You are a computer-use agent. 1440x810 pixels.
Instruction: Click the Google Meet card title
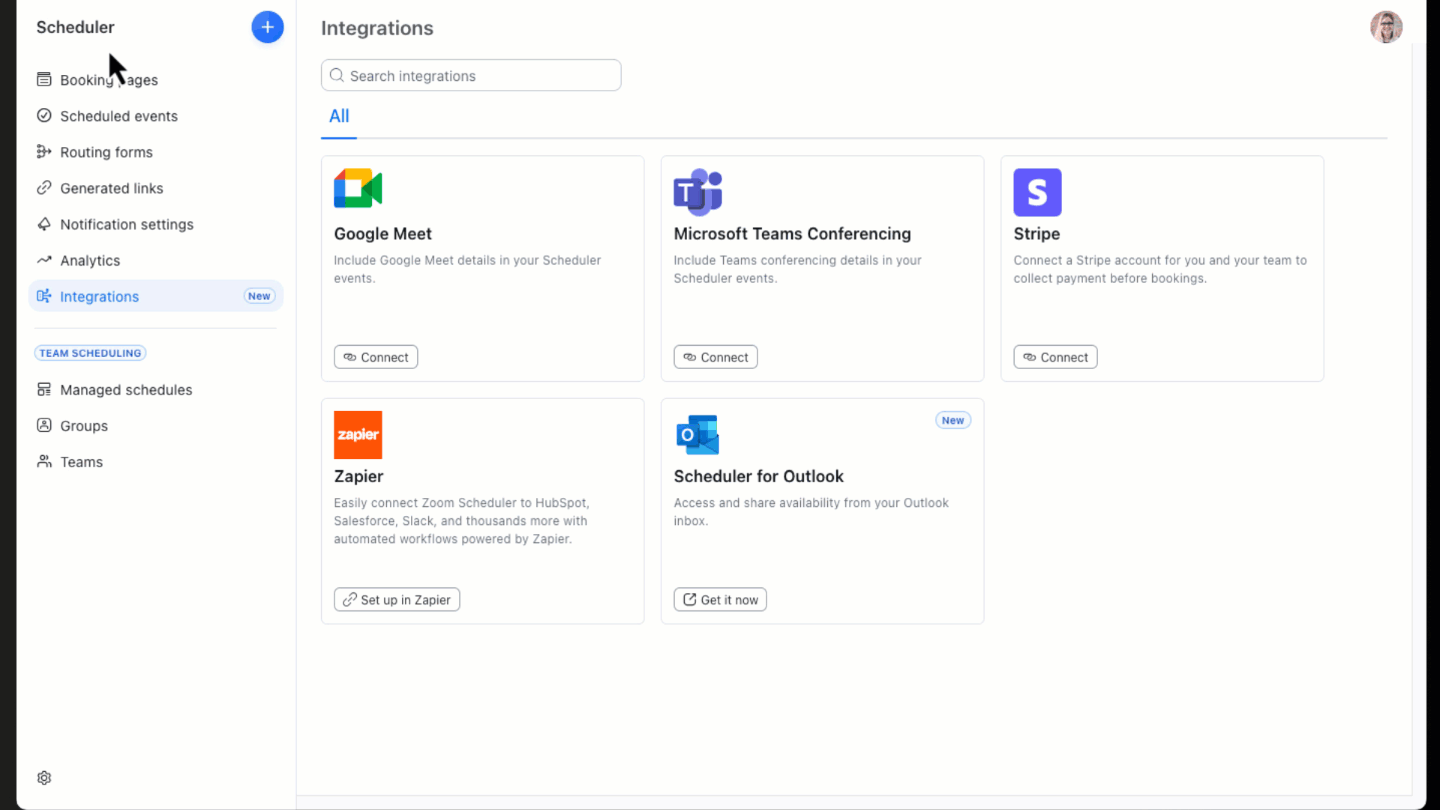(383, 234)
